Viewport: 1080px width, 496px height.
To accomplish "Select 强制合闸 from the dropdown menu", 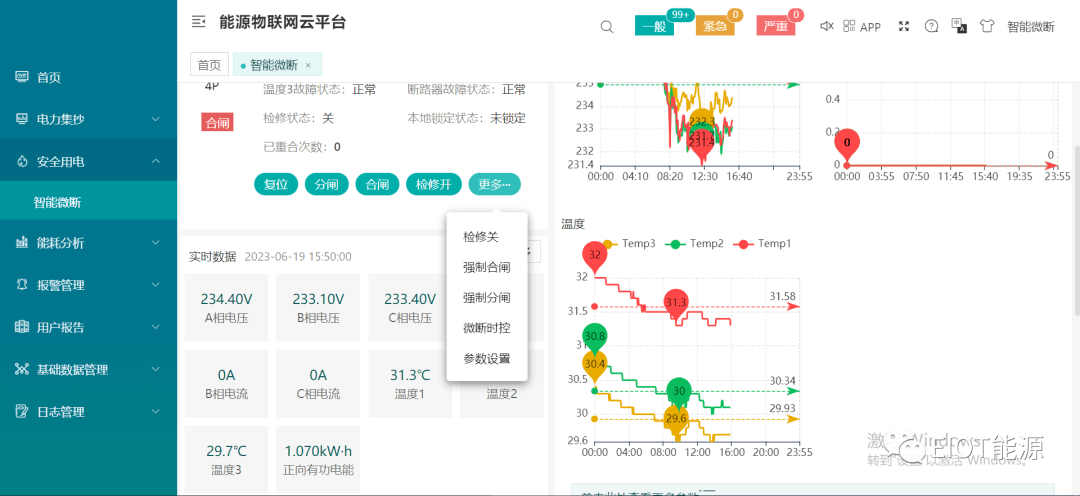I will [487, 267].
